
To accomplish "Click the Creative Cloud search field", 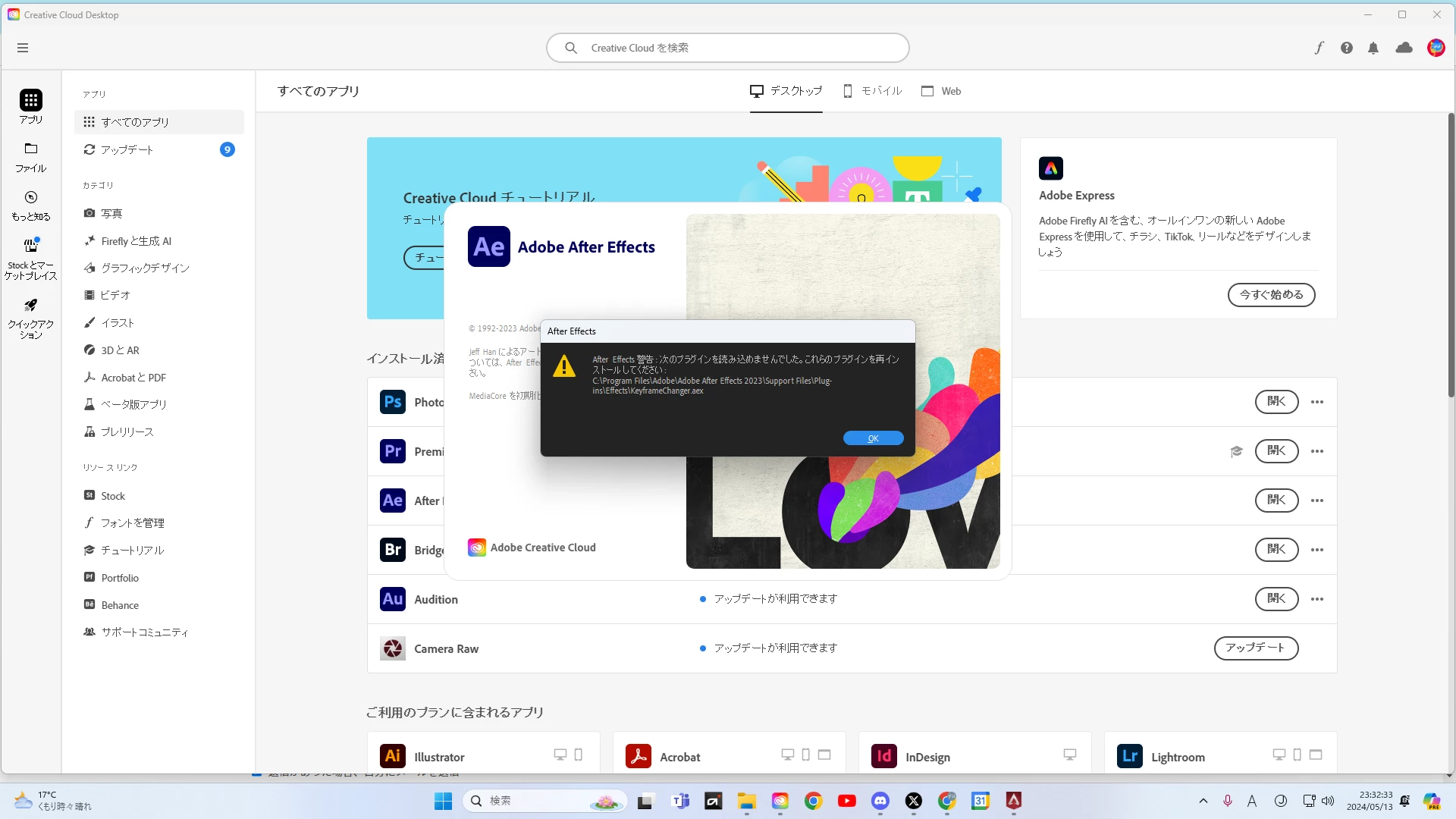I will pyautogui.click(x=728, y=48).
